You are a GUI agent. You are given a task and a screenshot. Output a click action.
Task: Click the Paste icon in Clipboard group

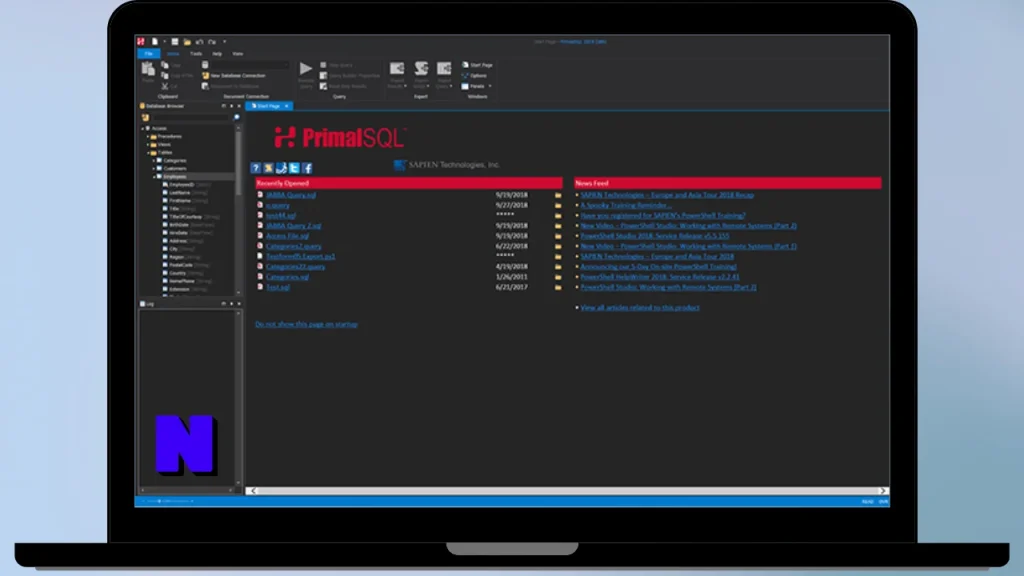point(148,71)
